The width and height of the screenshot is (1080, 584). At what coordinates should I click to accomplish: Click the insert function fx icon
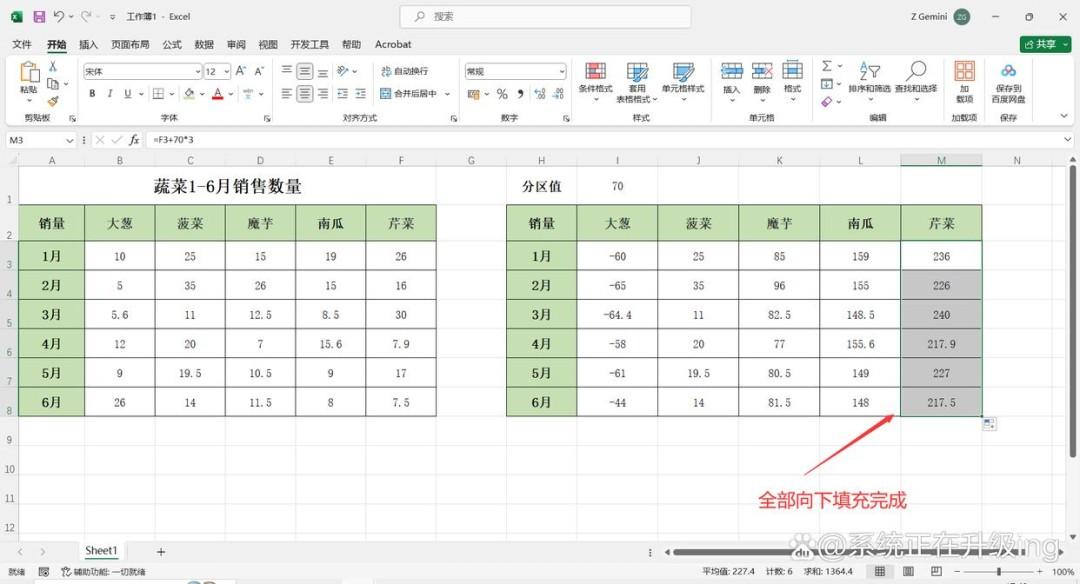coord(134,140)
